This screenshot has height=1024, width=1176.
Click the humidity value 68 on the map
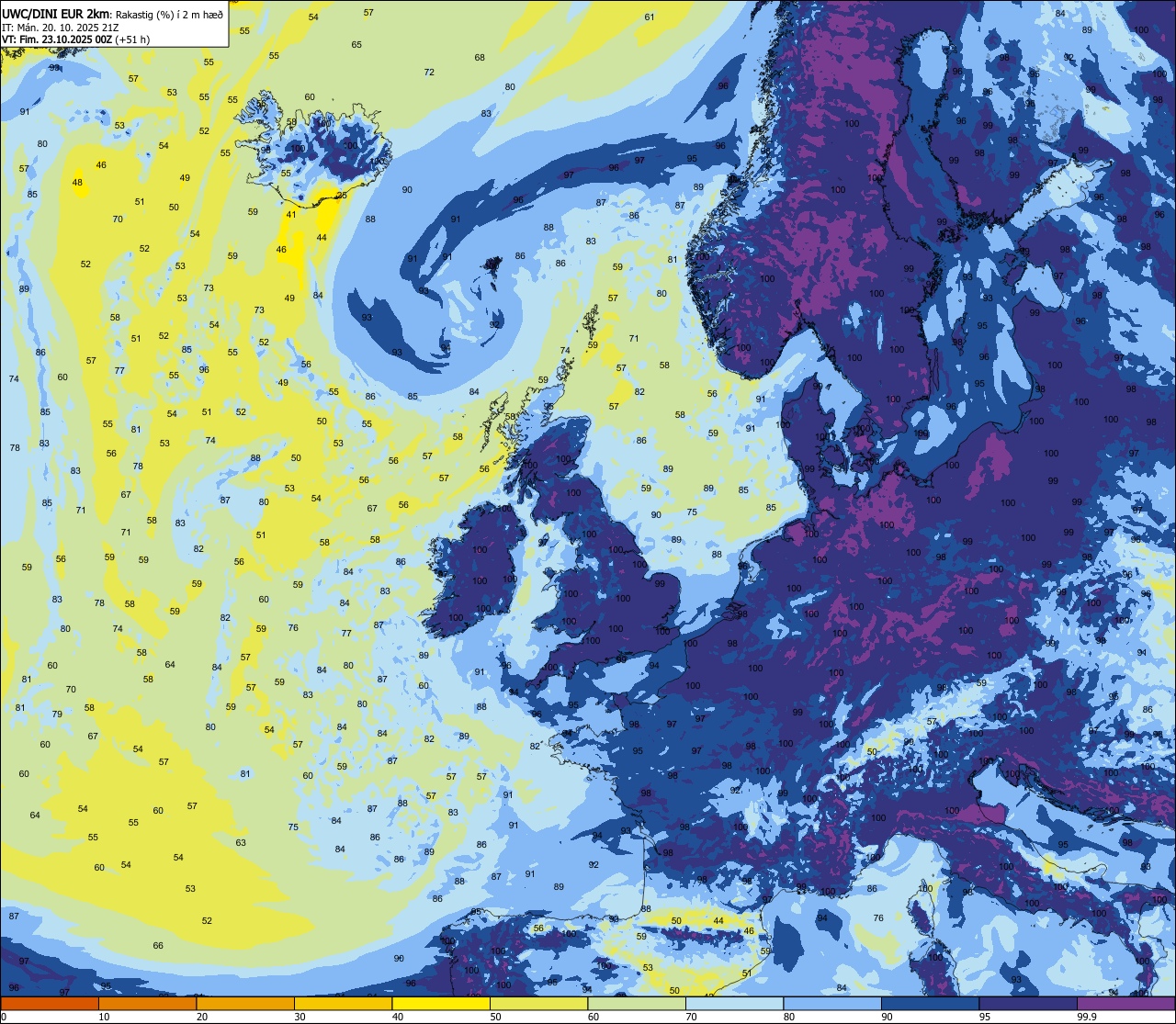(480, 58)
